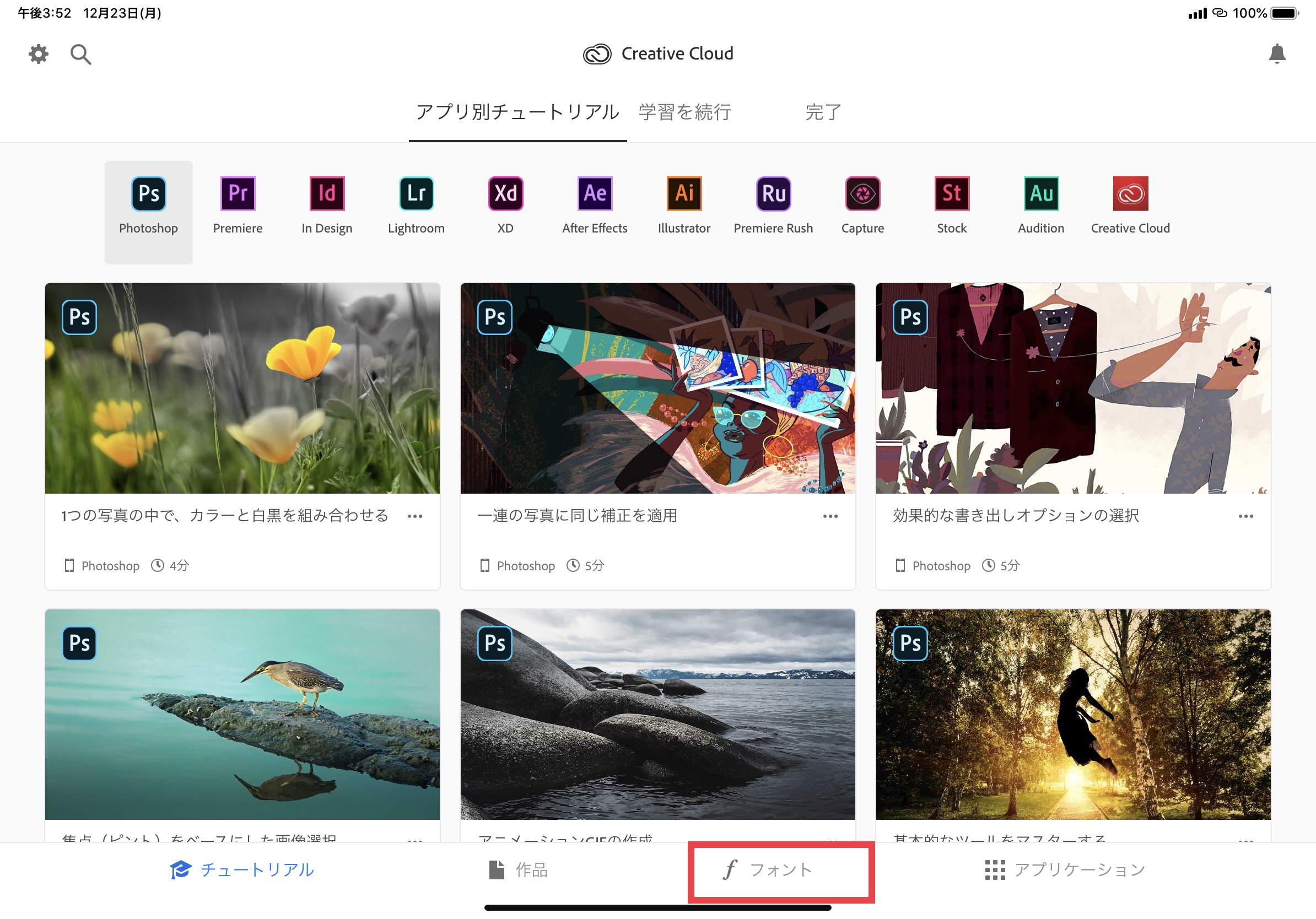
Task: Open the heron bird tutorial thumbnail
Action: [242, 714]
